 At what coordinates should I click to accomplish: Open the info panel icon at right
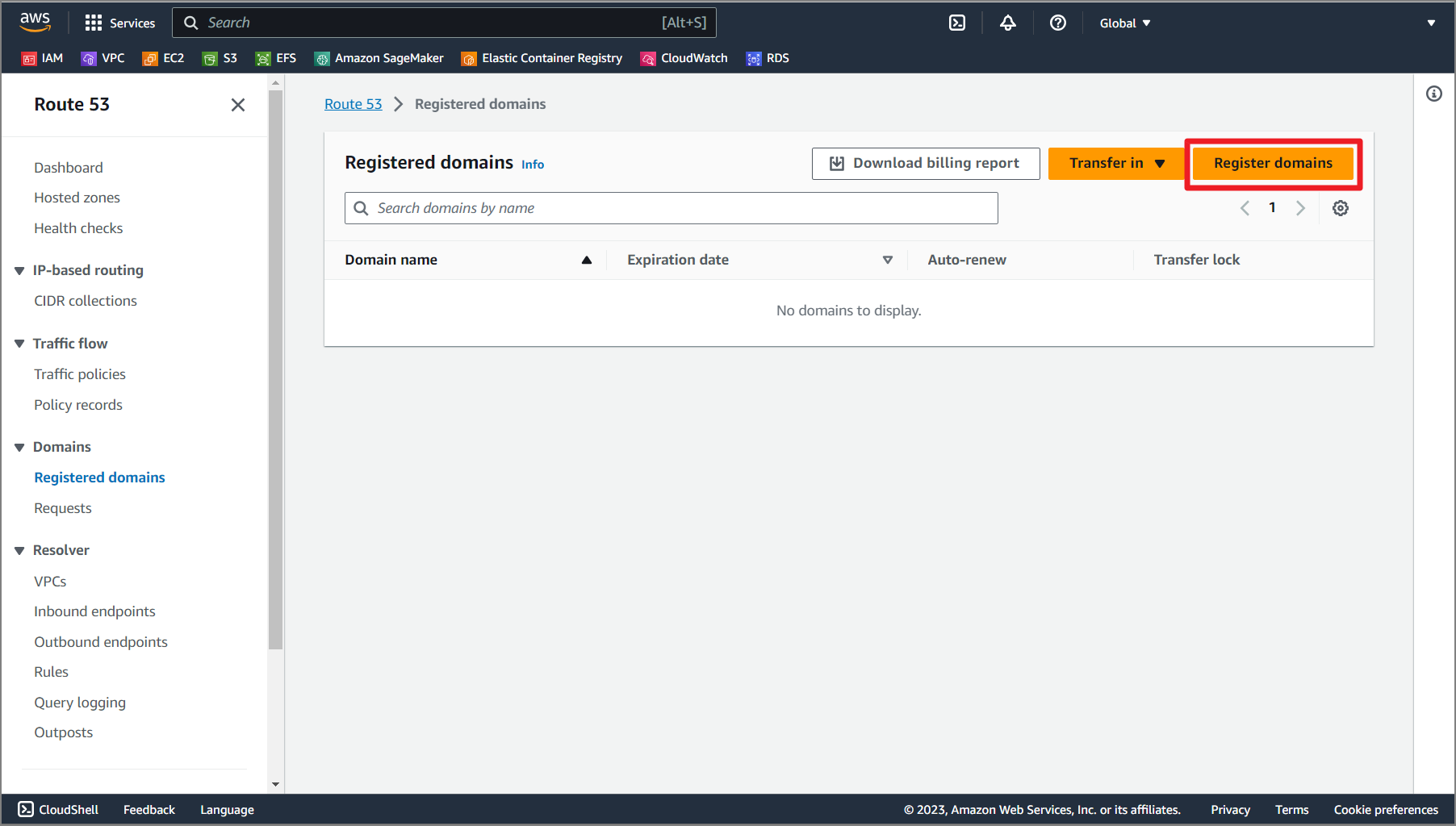click(x=1433, y=94)
